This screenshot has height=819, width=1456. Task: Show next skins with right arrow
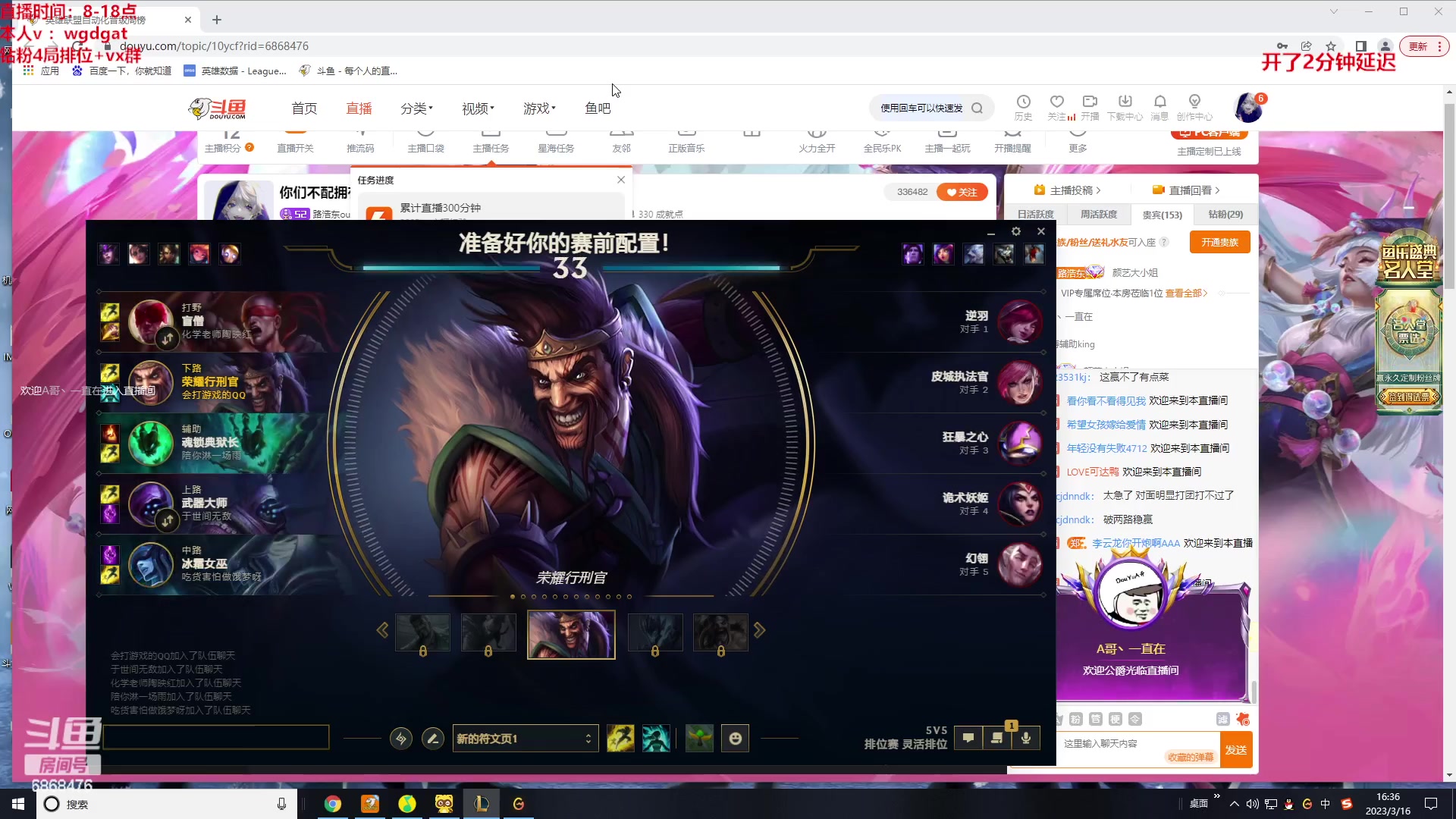point(760,631)
